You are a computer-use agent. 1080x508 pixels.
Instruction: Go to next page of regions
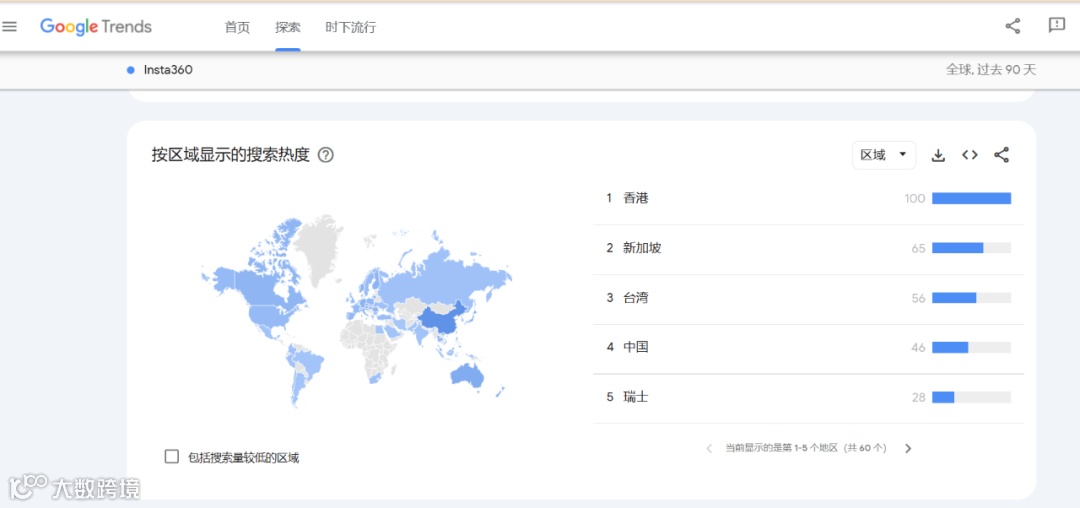[908, 448]
